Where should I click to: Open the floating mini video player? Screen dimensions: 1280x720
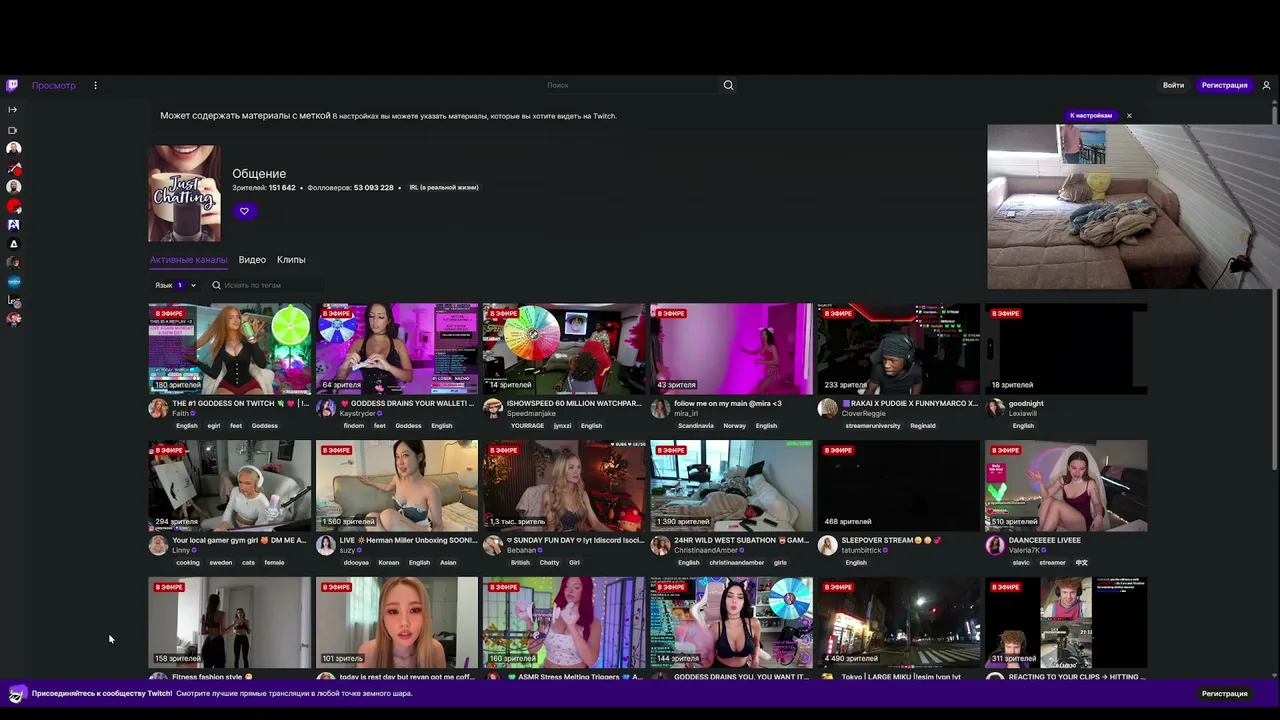(x=1133, y=207)
